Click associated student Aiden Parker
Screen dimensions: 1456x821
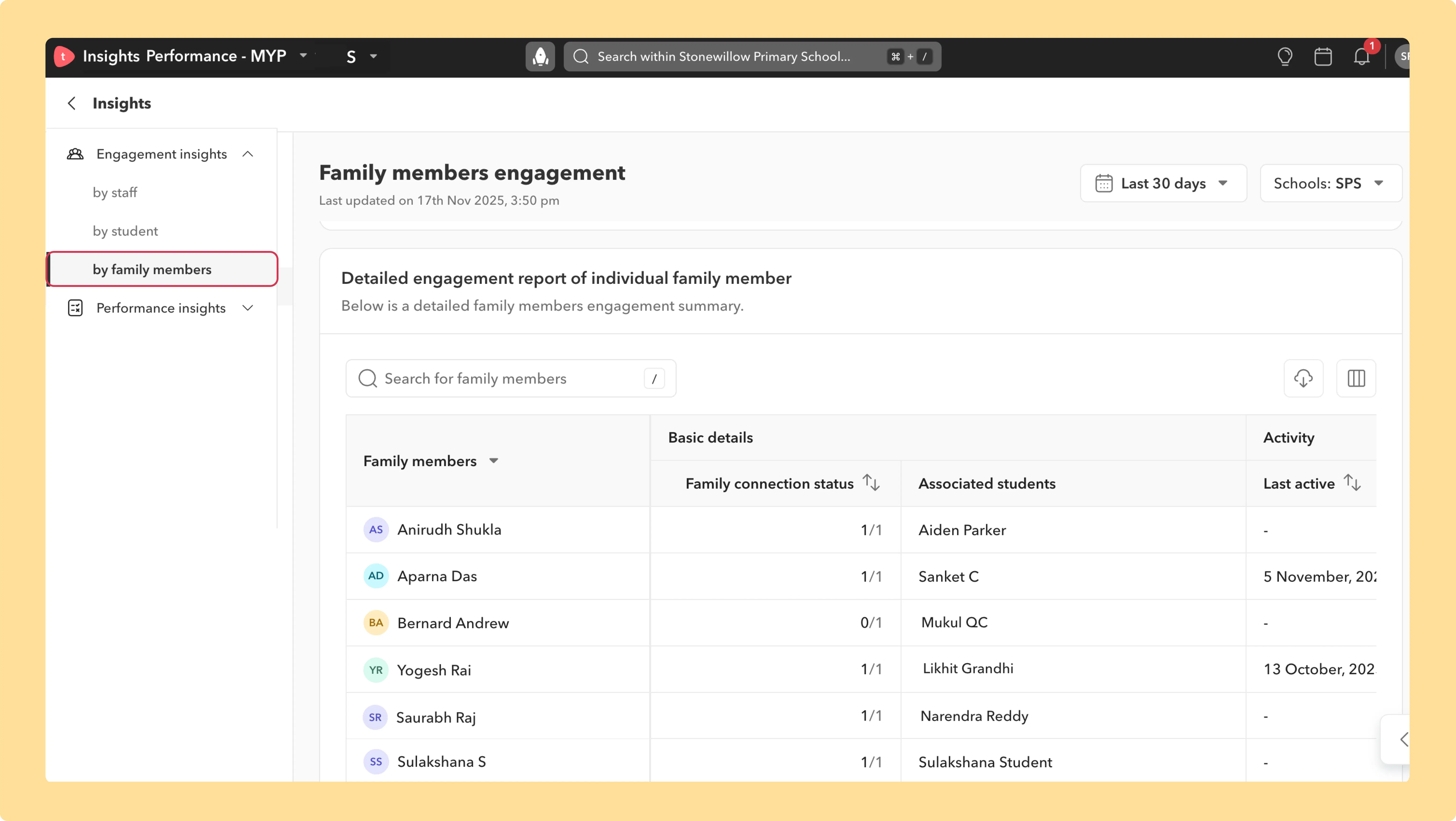click(962, 530)
